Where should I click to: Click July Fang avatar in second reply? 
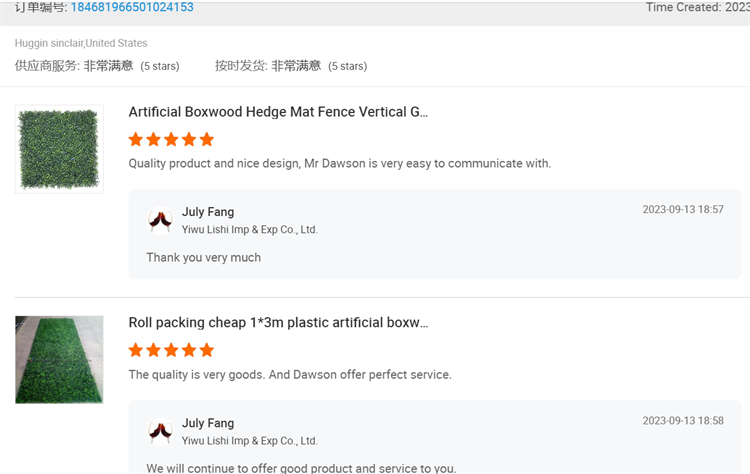(160, 431)
